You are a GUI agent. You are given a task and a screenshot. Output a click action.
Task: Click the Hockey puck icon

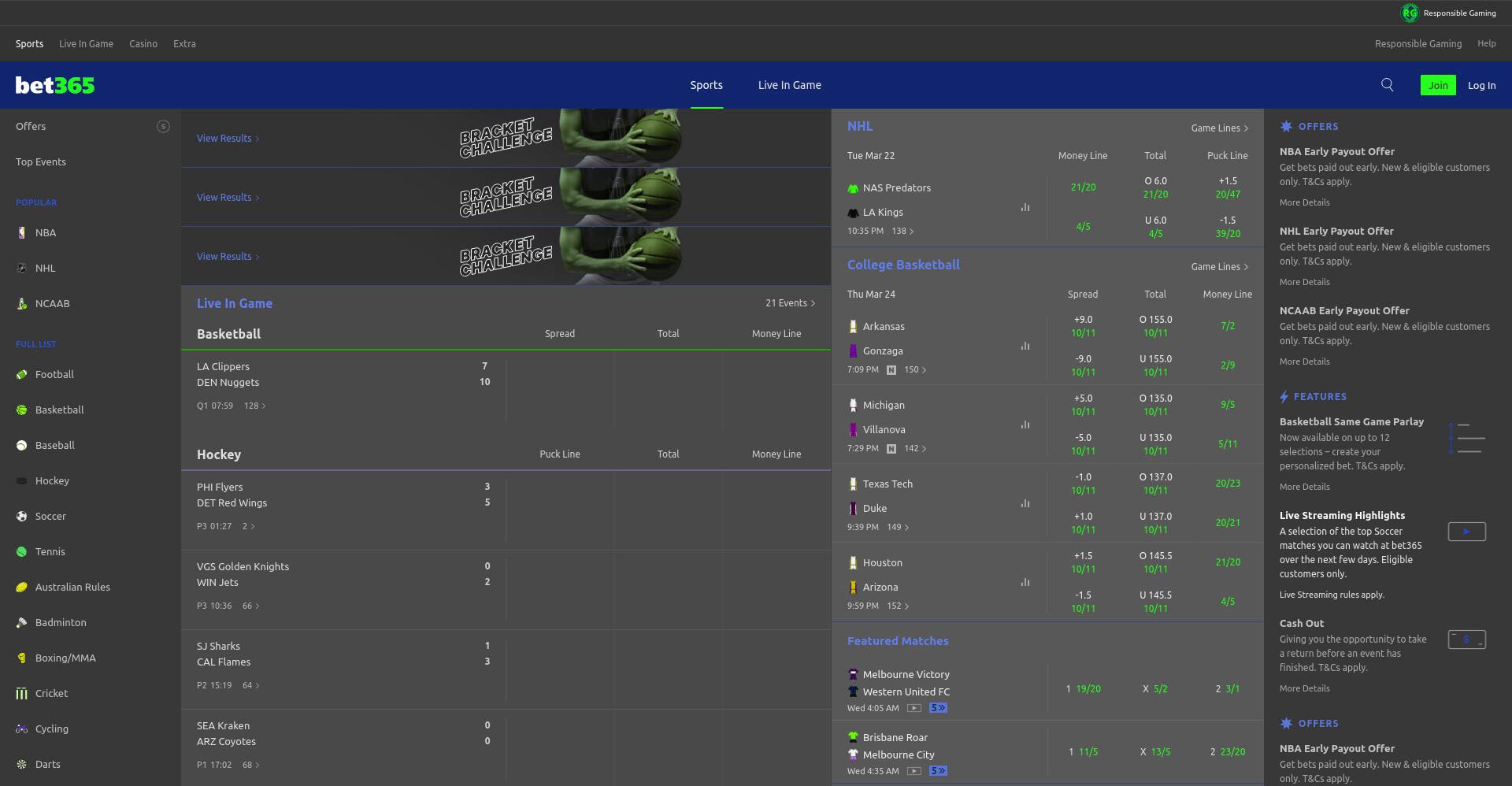click(22, 481)
